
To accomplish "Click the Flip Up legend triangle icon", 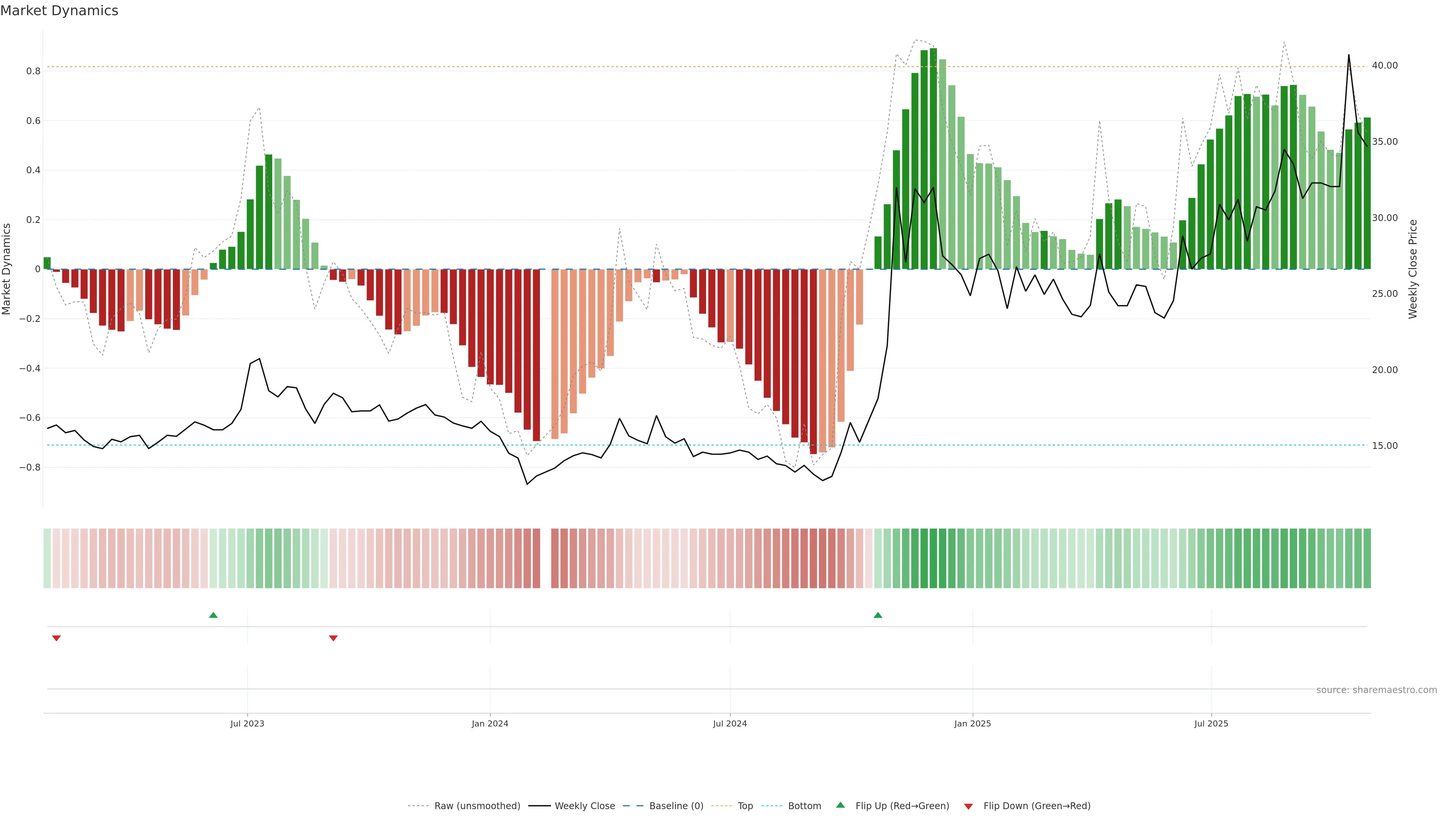I will point(841,805).
